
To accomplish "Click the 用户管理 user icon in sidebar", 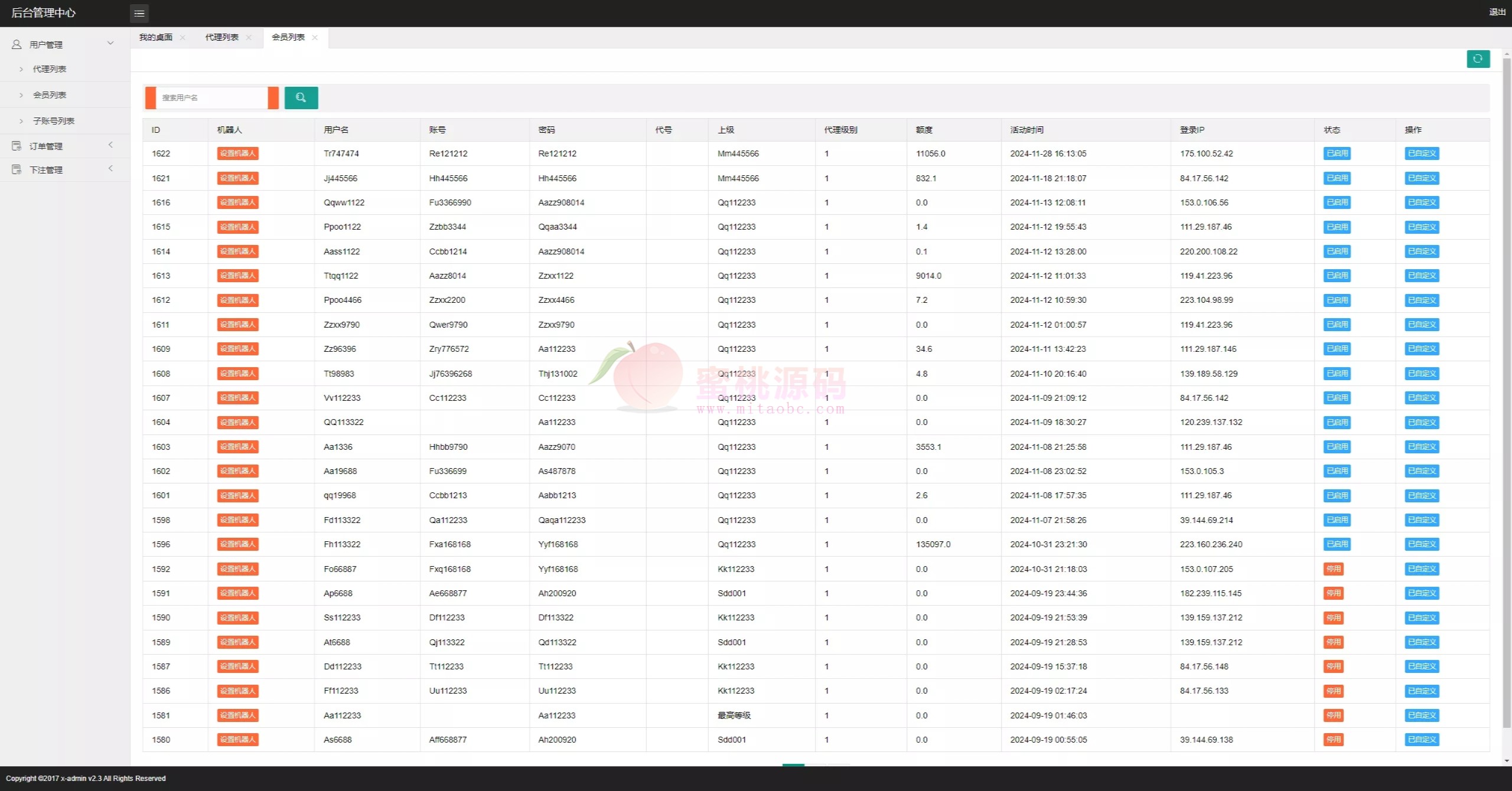I will [x=17, y=44].
